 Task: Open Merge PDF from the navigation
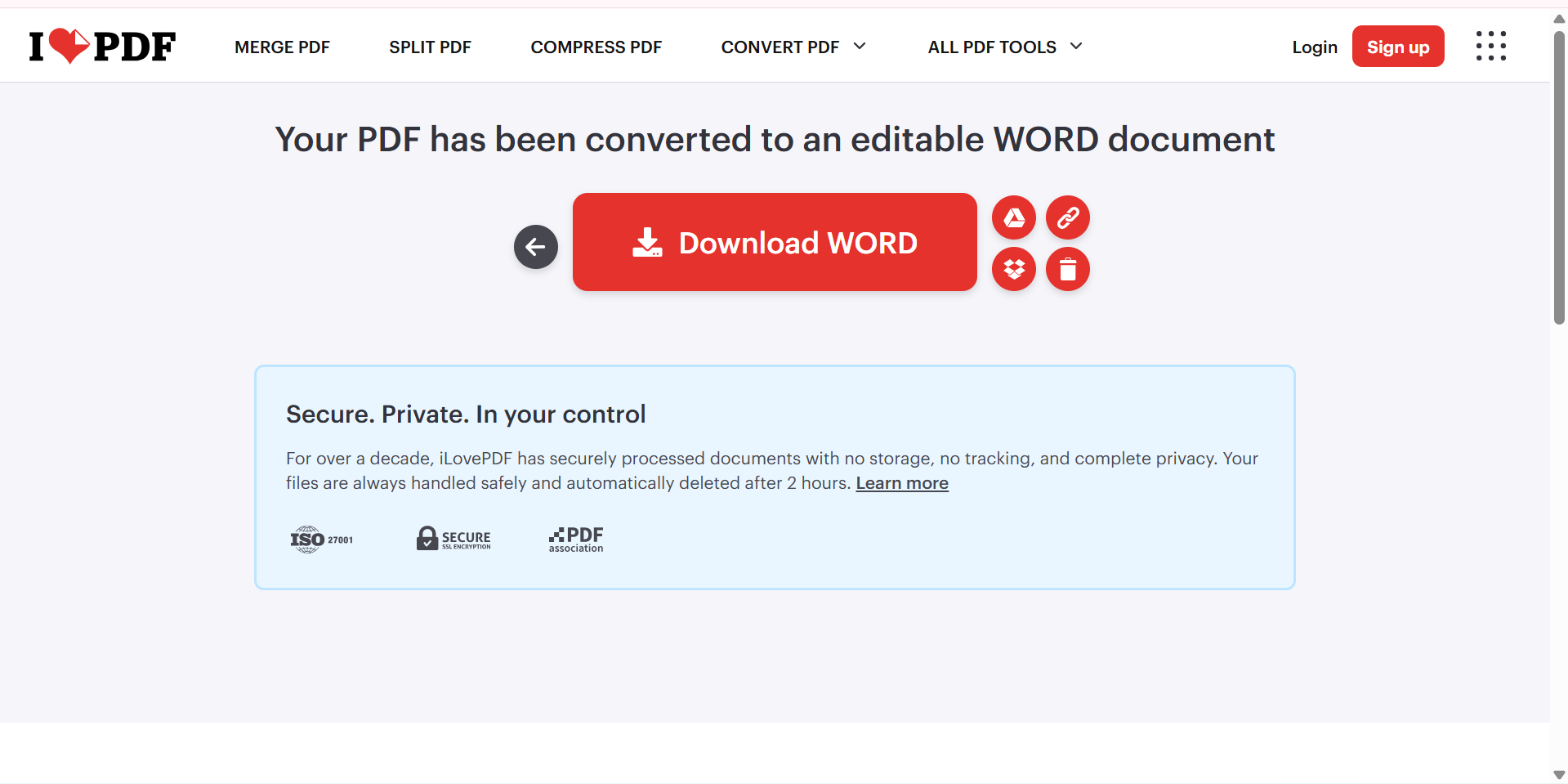click(282, 47)
